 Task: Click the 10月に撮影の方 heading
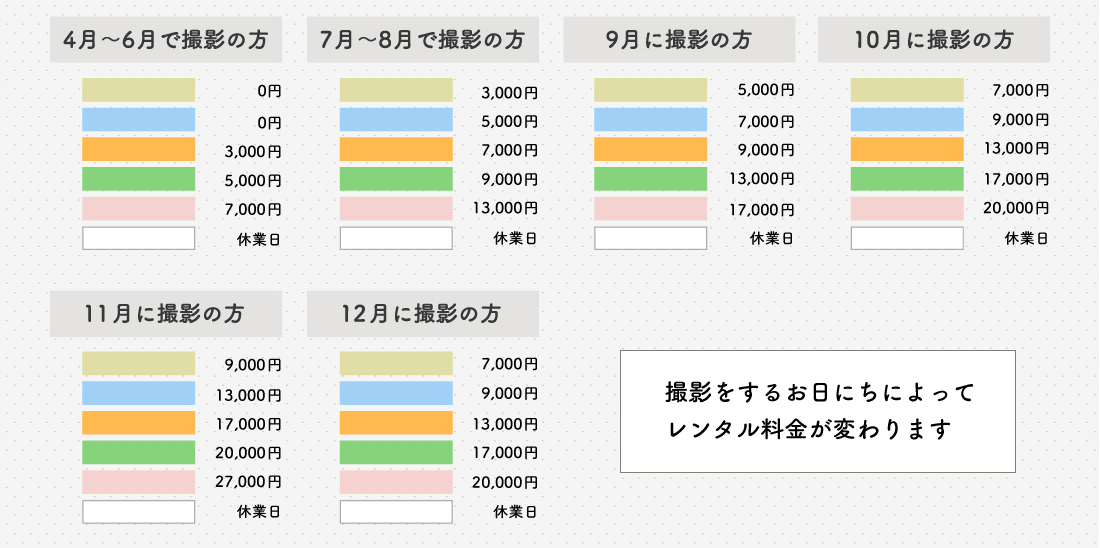coord(934,40)
